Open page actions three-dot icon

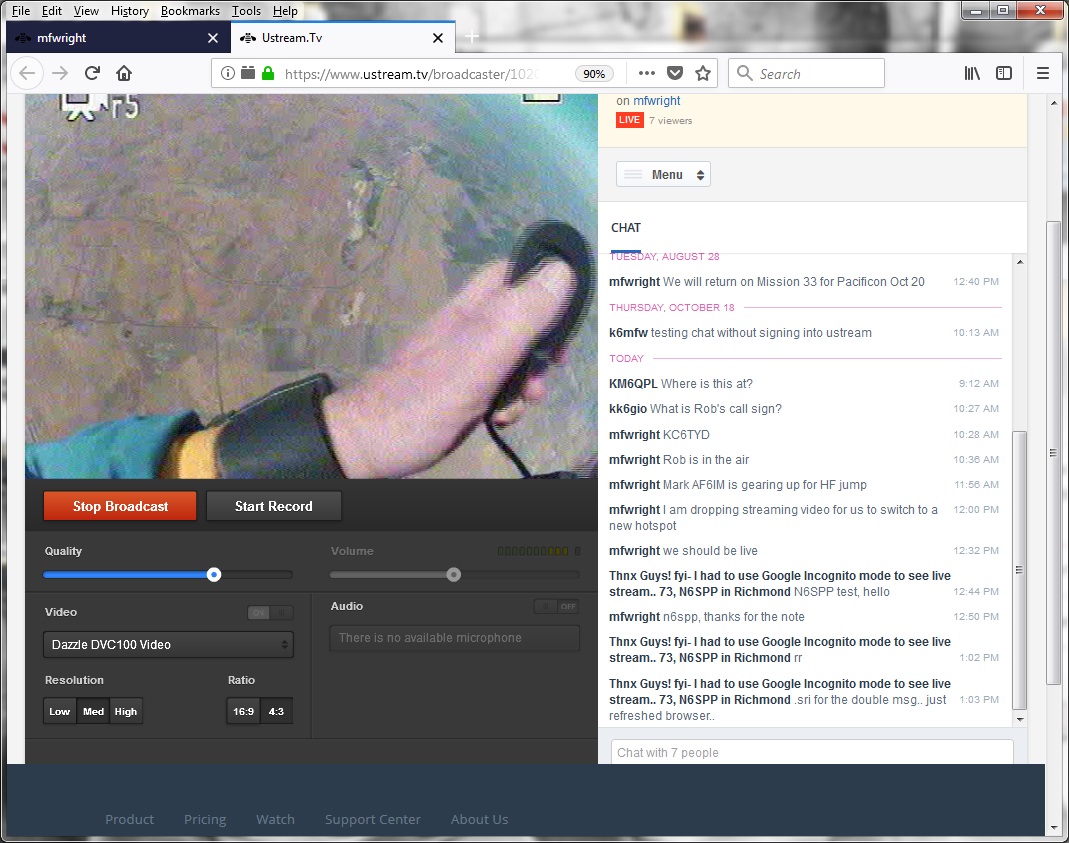pos(647,73)
